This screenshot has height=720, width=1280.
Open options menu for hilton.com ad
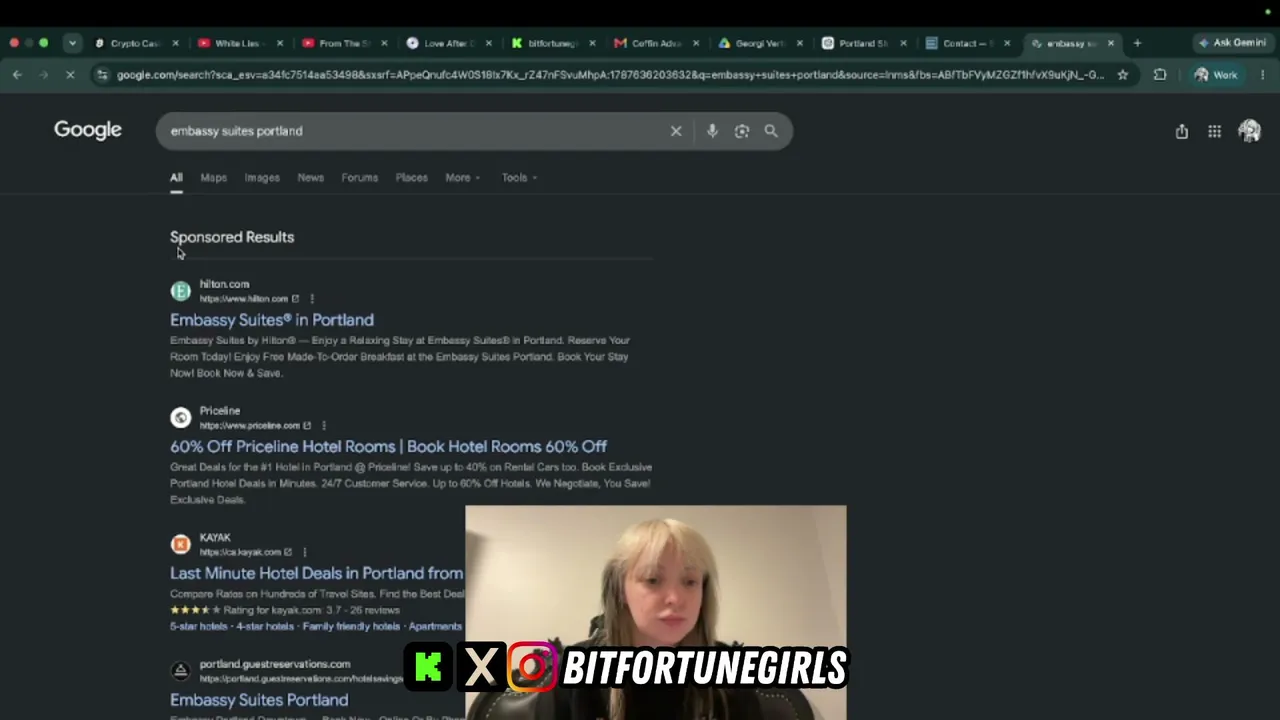click(x=312, y=299)
